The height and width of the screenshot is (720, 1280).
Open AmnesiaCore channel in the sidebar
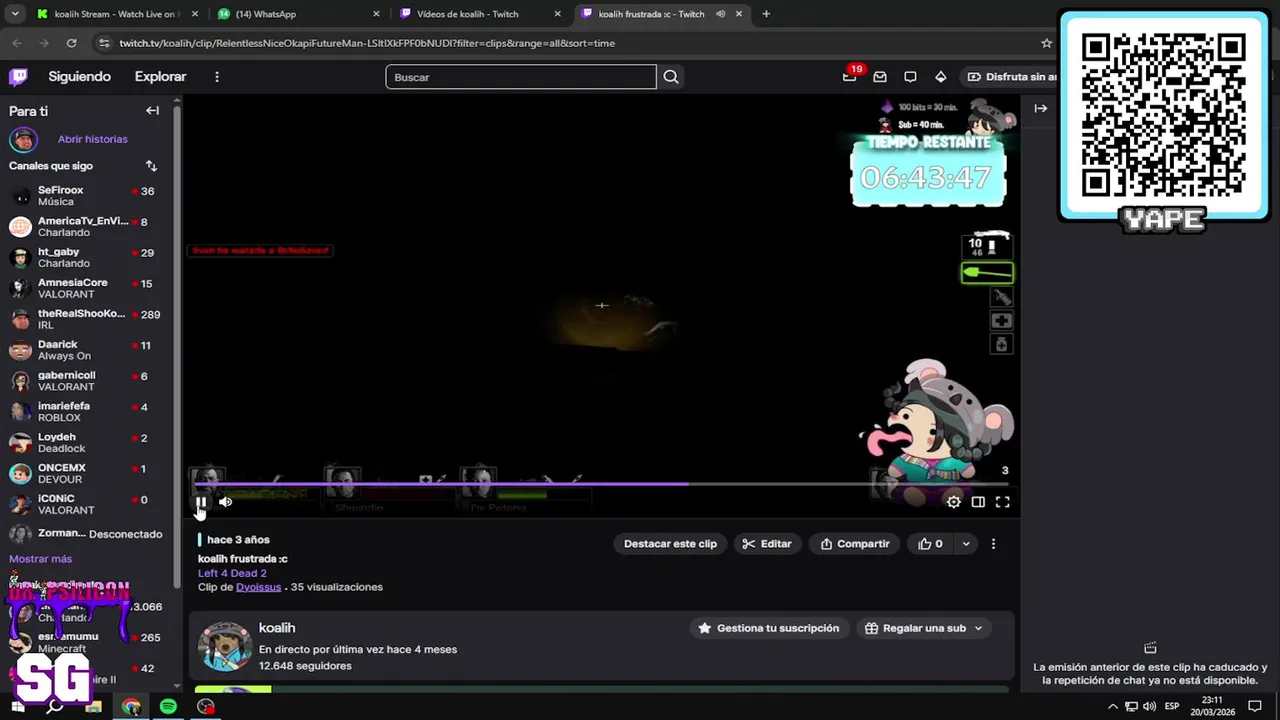click(x=88, y=289)
